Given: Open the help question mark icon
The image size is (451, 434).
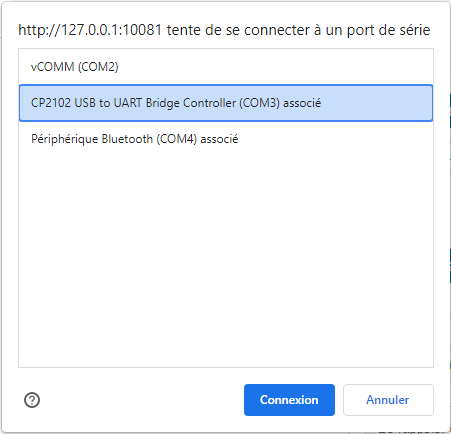Looking at the screenshot, I should (32, 400).
